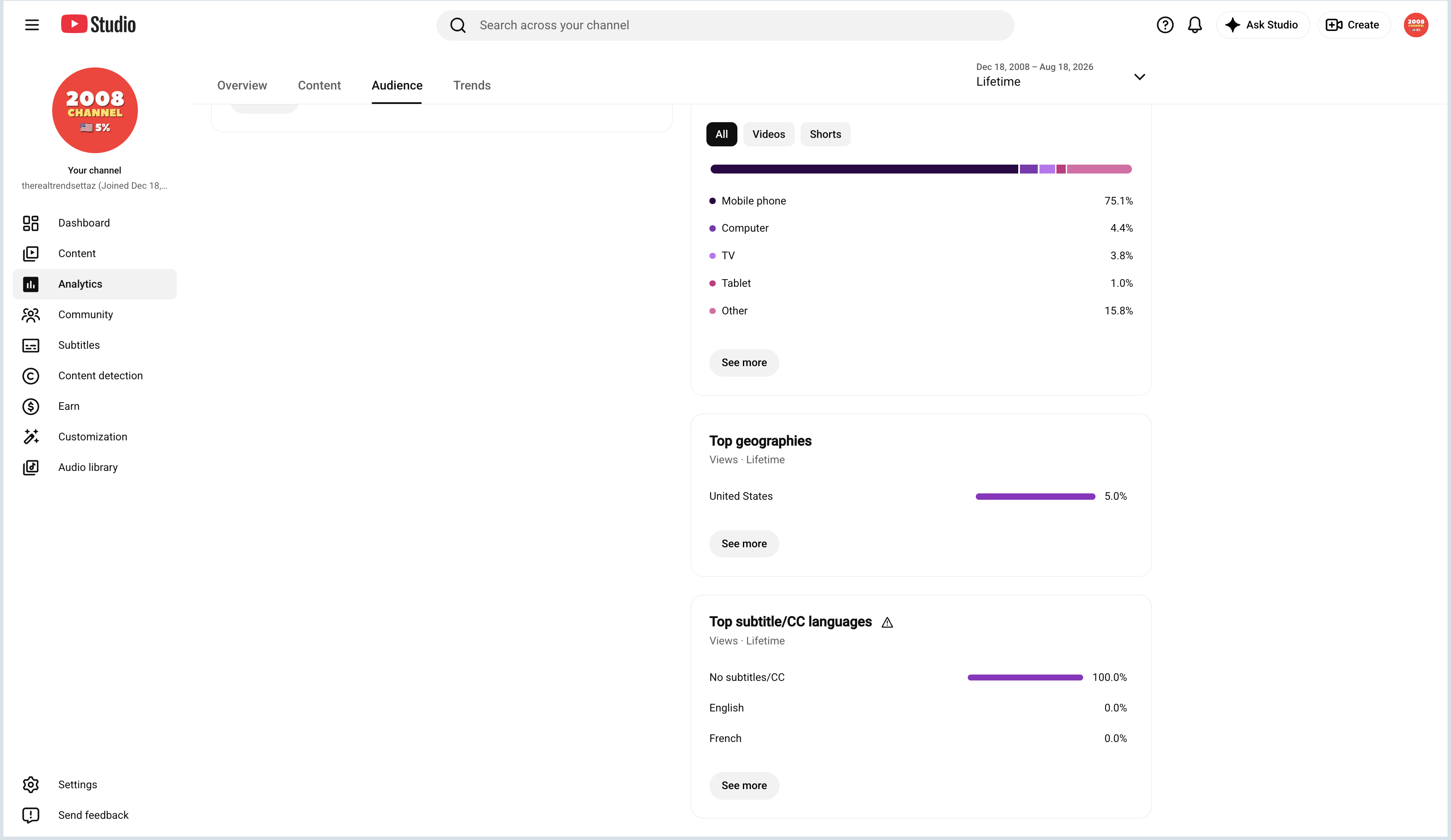1451x840 pixels.
Task: Select the All filter chip
Action: tap(721, 134)
